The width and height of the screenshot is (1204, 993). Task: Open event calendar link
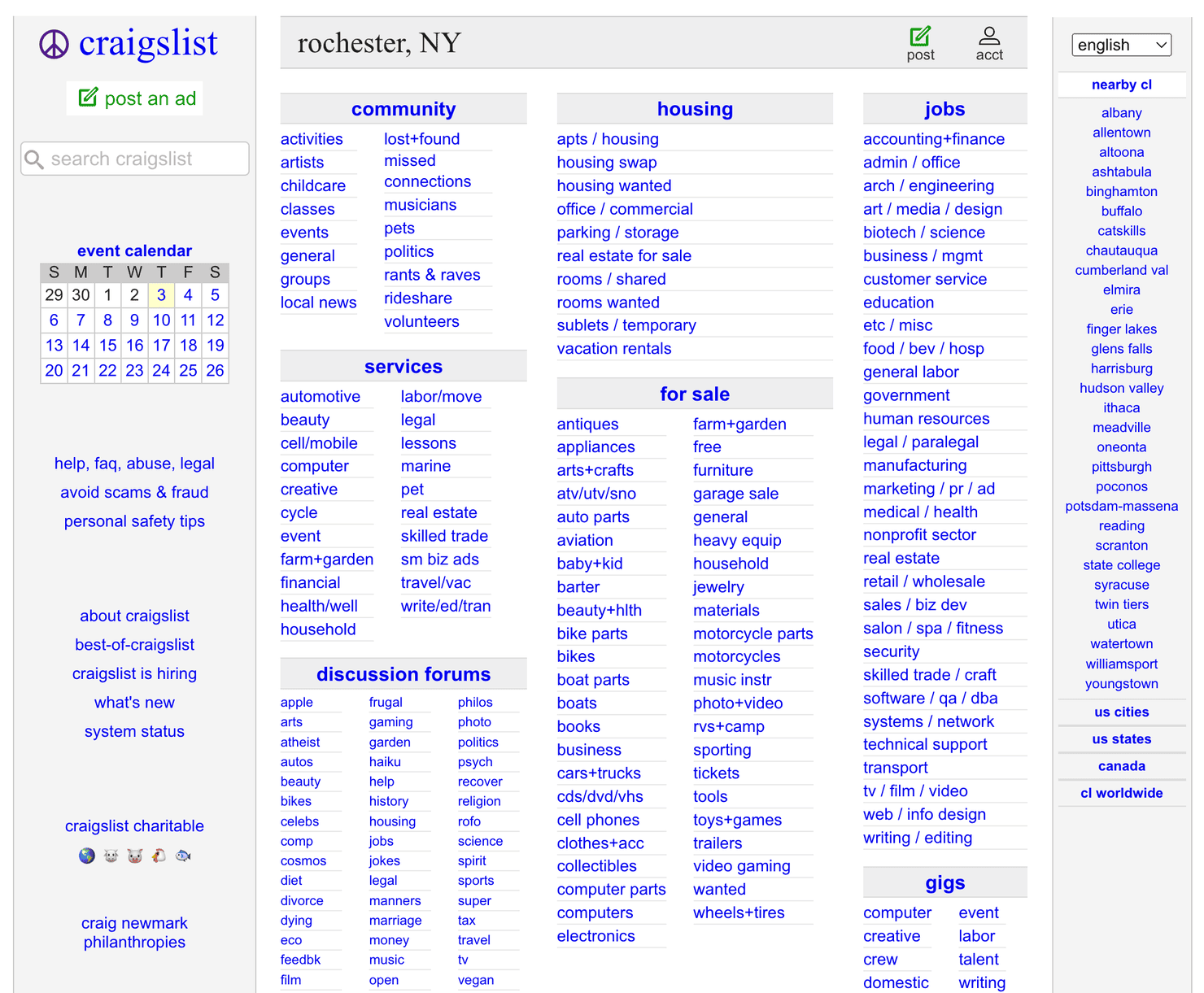[134, 250]
